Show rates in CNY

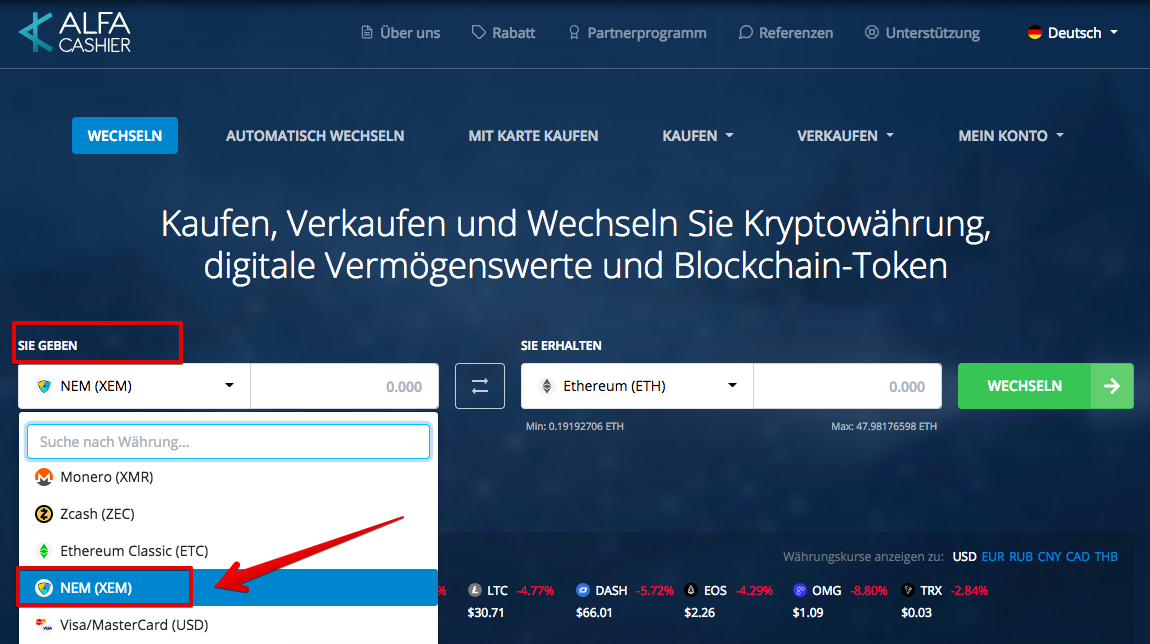coord(1049,557)
